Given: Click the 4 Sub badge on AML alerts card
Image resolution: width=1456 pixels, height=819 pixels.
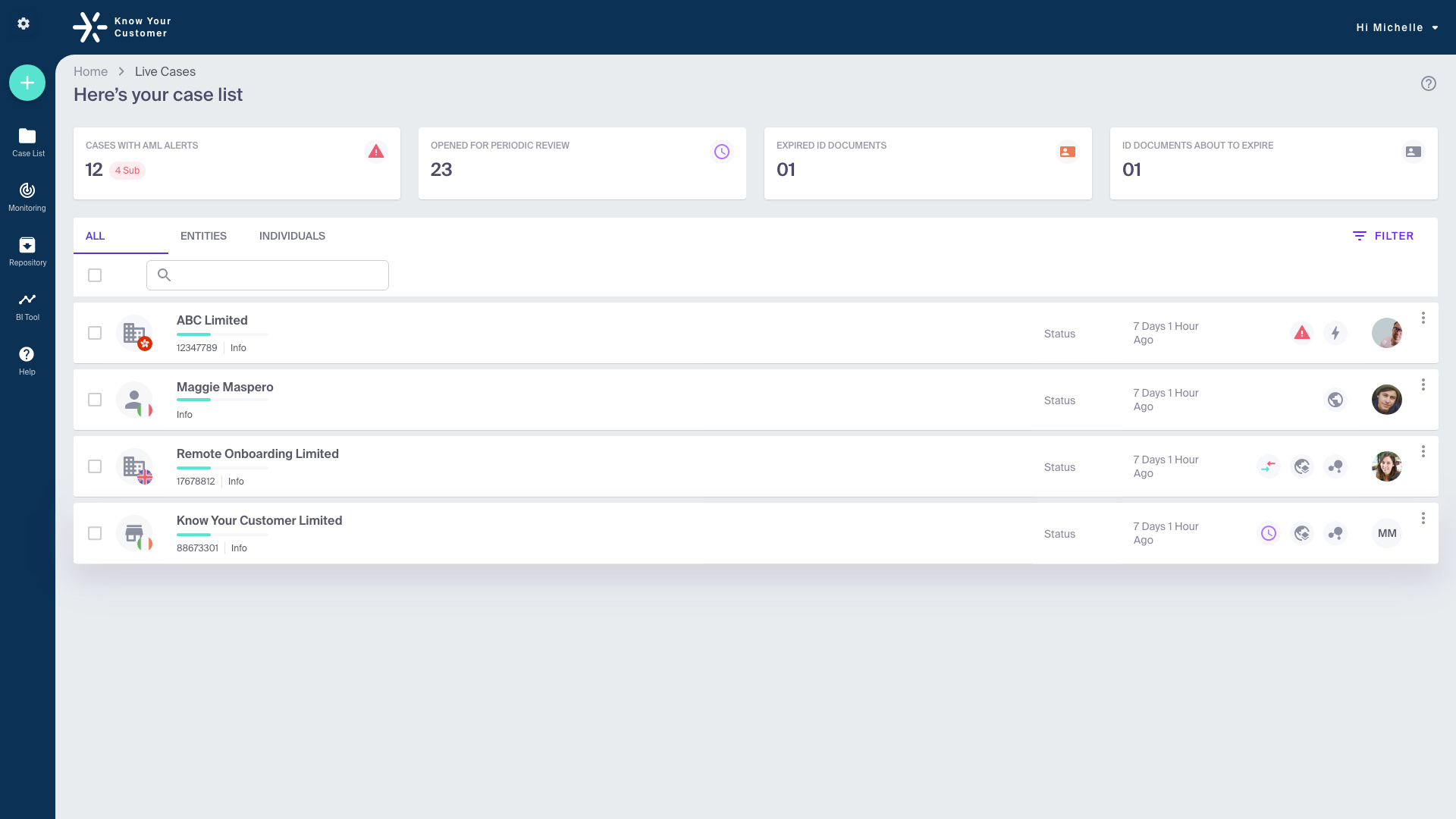Looking at the screenshot, I should tap(127, 171).
